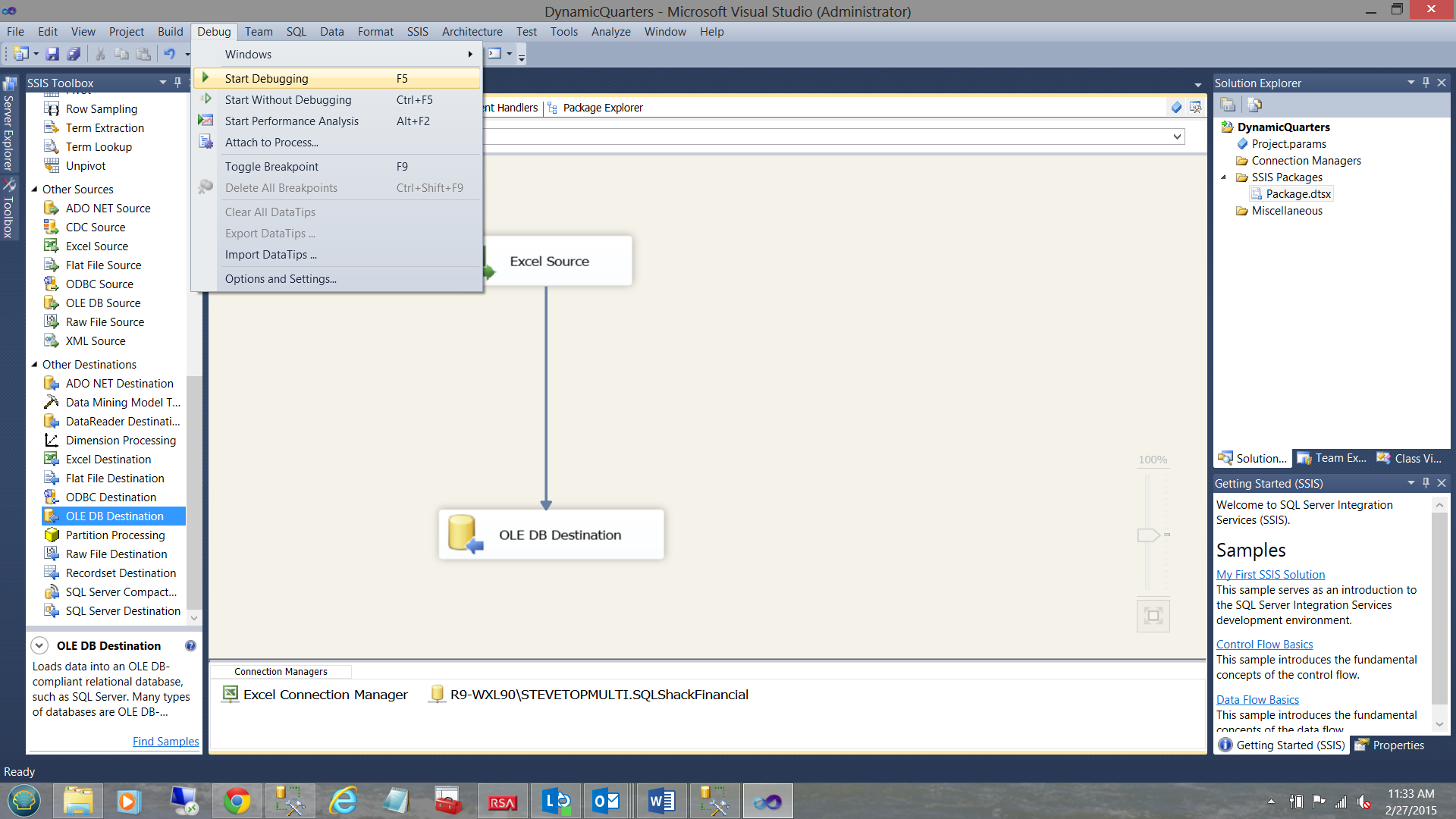Choose Start Debugging from Debug menu
The image size is (1456, 819).
[x=266, y=79]
